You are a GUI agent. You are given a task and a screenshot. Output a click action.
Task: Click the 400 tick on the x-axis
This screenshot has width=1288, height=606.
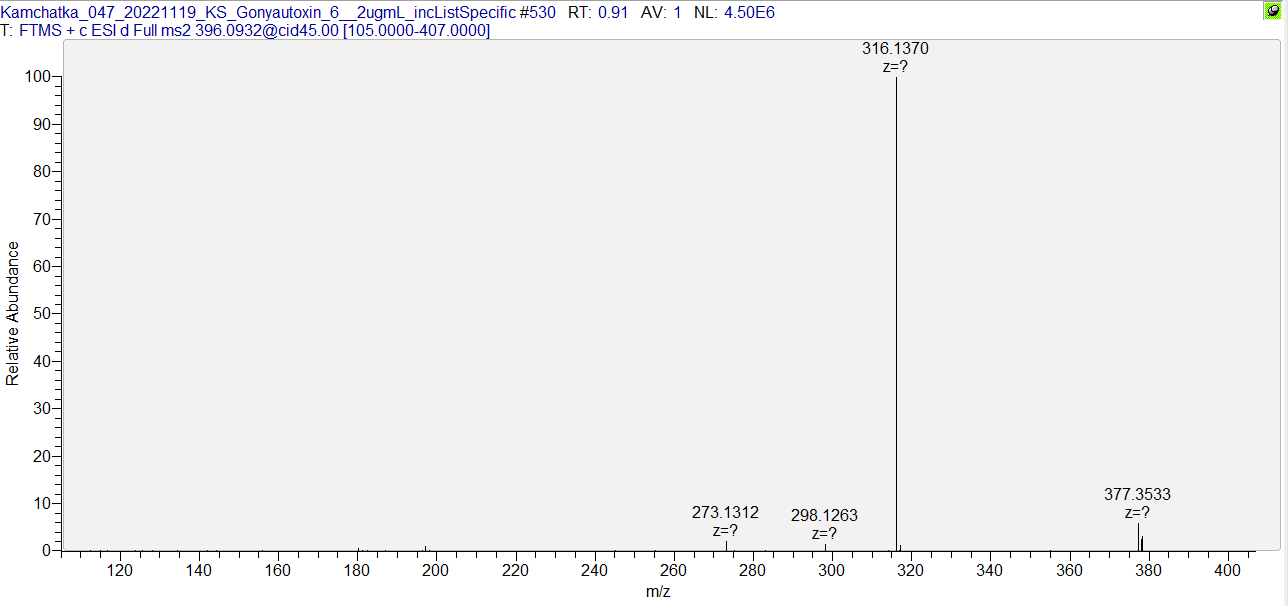tap(1227, 570)
